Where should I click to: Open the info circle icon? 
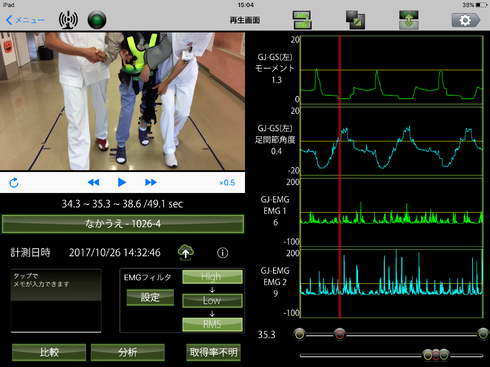tap(223, 253)
